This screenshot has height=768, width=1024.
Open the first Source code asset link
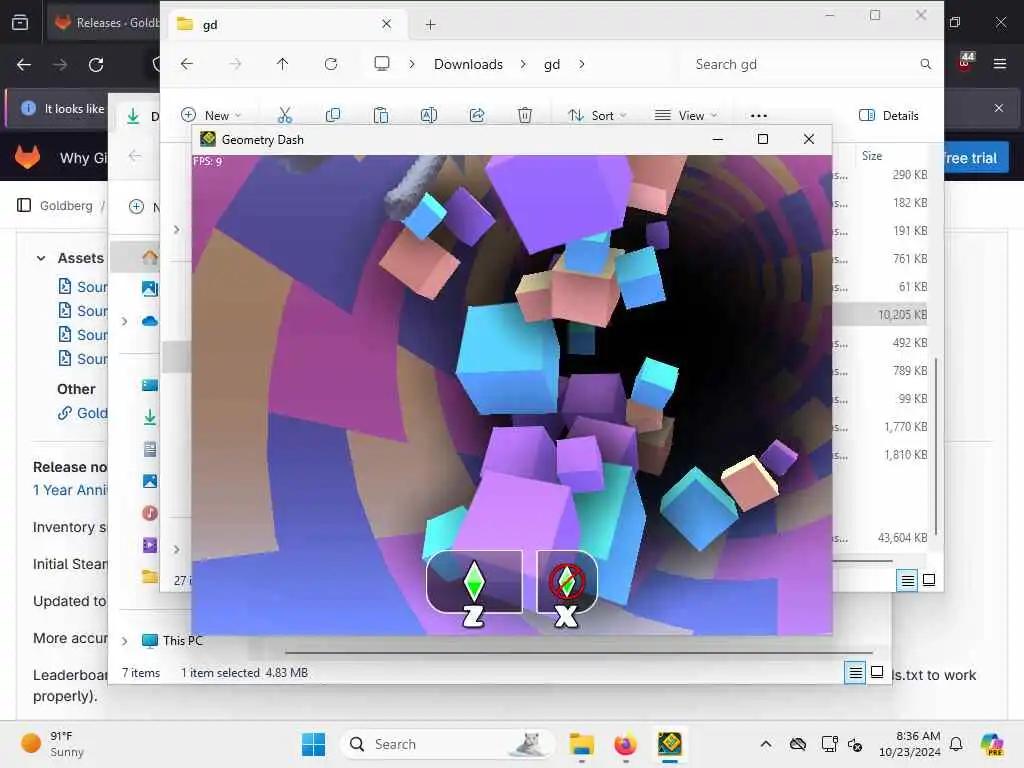click(x=83, y=287)
